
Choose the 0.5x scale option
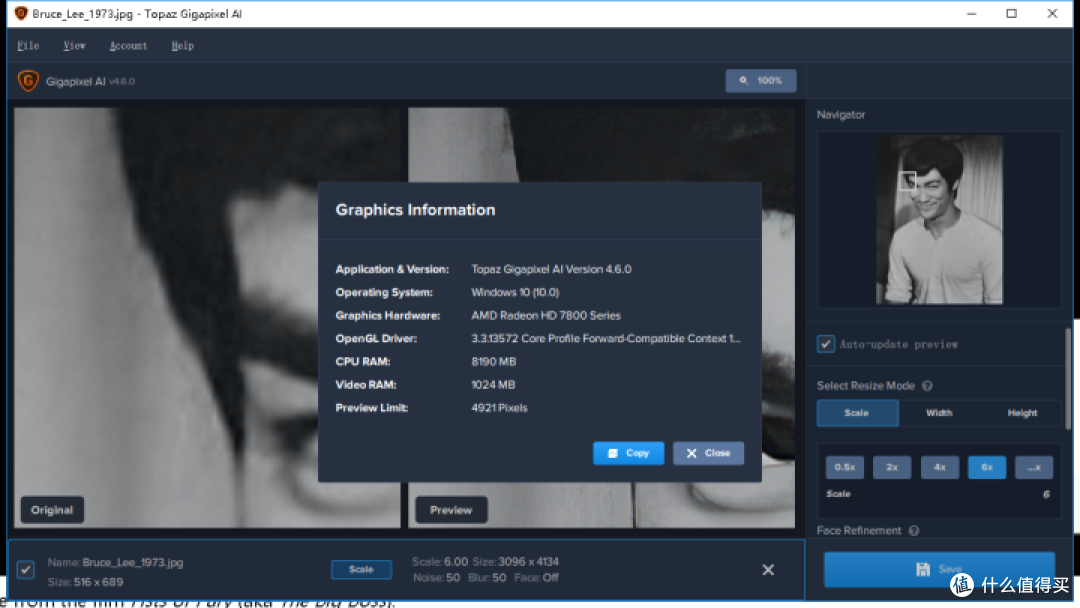tap(844, 467)
